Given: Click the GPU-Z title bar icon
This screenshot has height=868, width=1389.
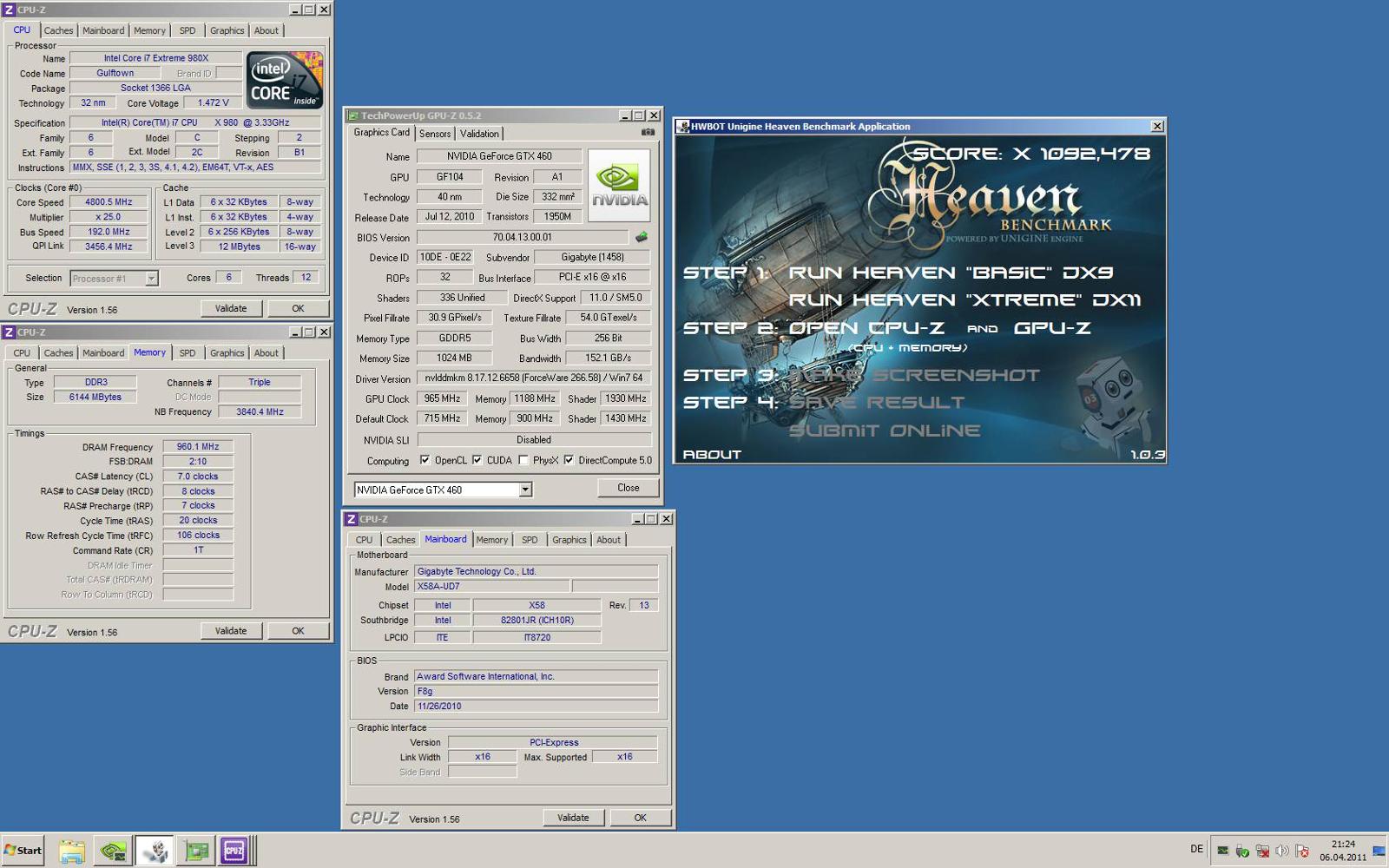Looking at the screenshot, I should tap(353, 115).
